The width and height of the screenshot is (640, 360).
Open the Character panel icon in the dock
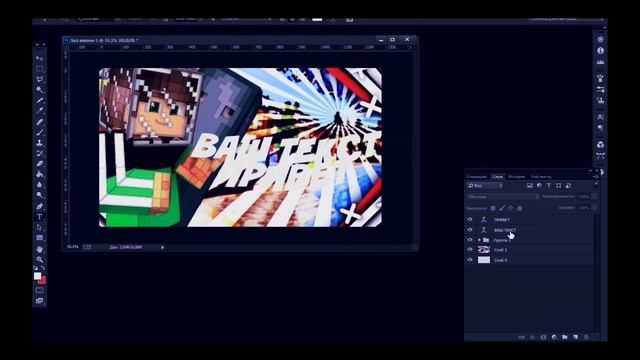click(x=600, y=117)
